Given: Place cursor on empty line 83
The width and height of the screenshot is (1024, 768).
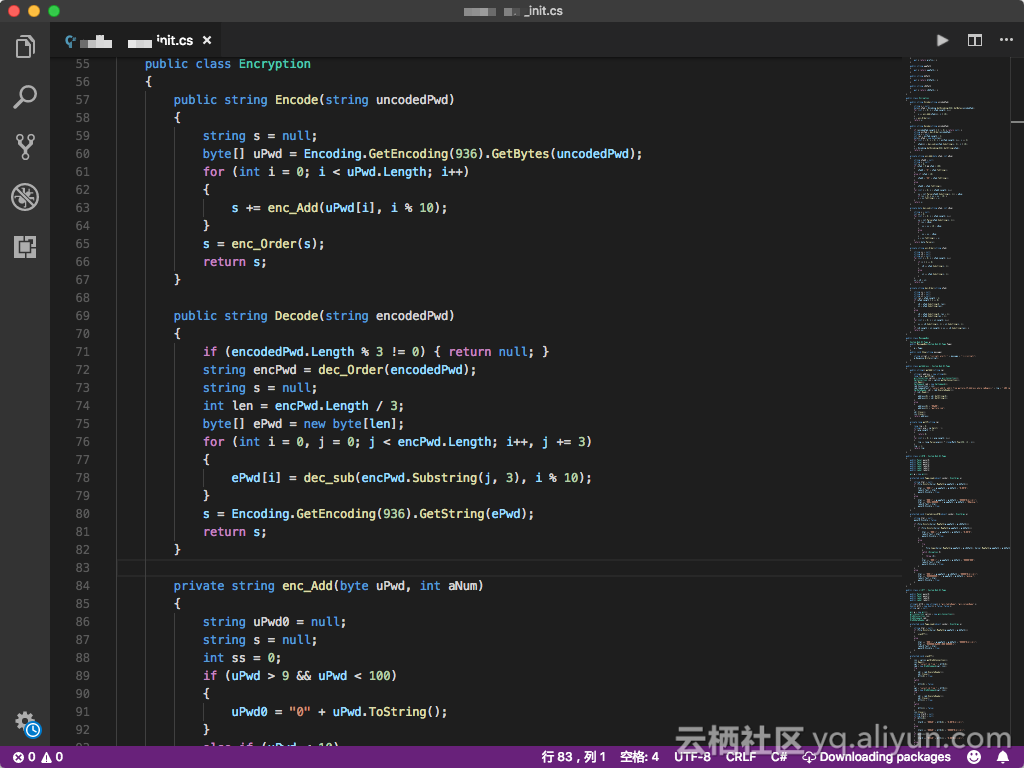Looking at the screenshot, I should point(509,568).
